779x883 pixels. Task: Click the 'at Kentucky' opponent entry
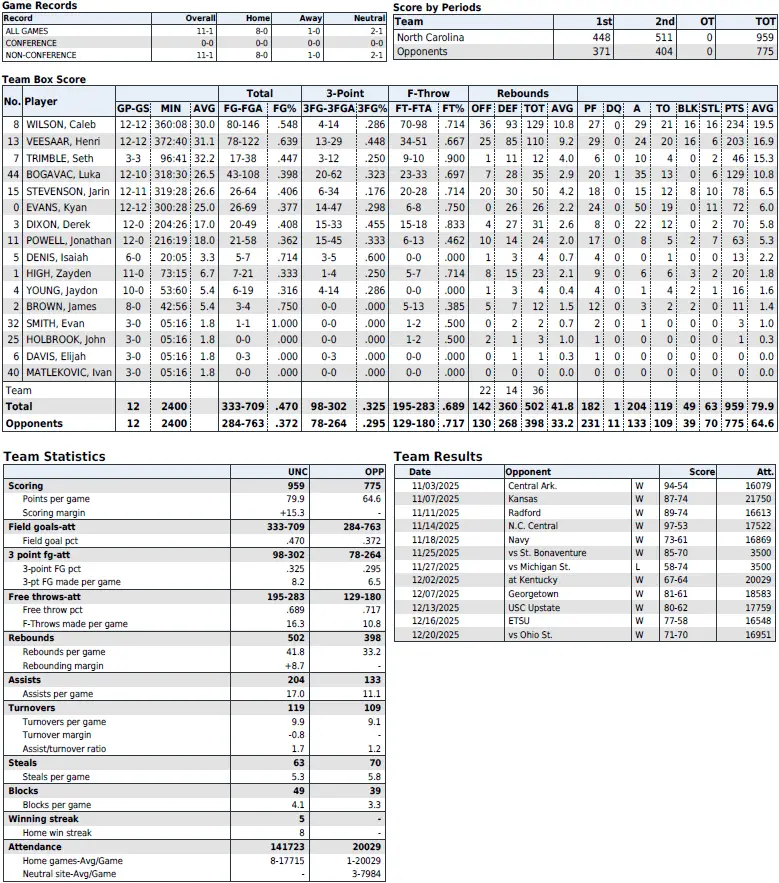click(x=530, y=580)
